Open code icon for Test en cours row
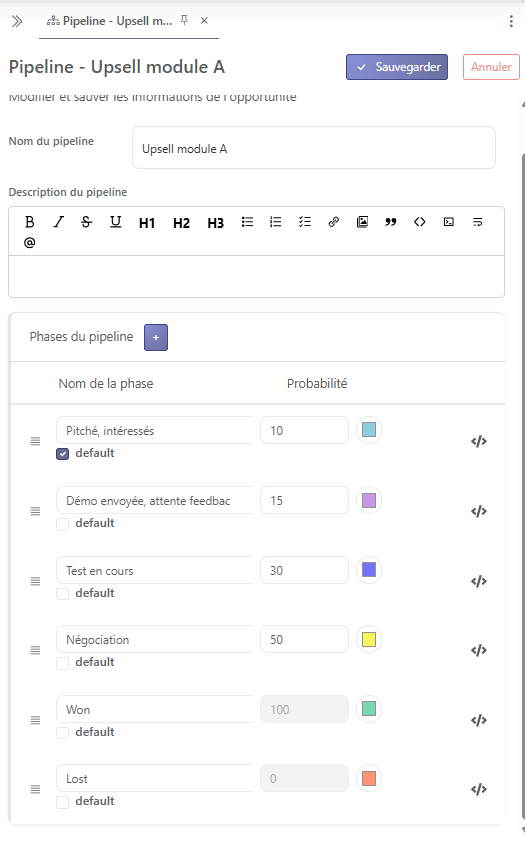The width and height of the screenshot is (525, 846). (479, 581)
